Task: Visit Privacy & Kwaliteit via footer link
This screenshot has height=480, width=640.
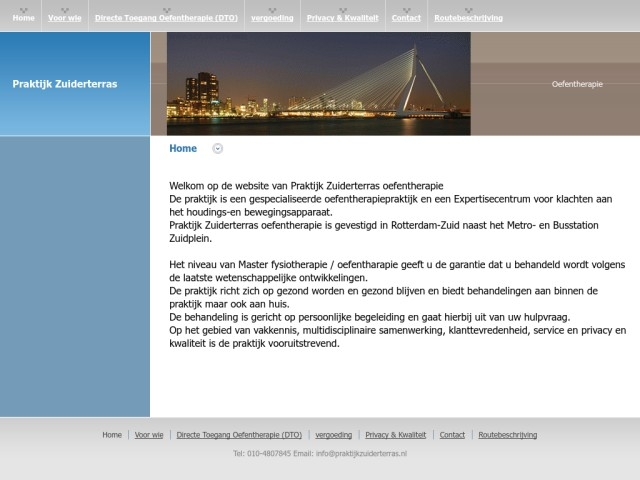Action: (x=395, y=435)
